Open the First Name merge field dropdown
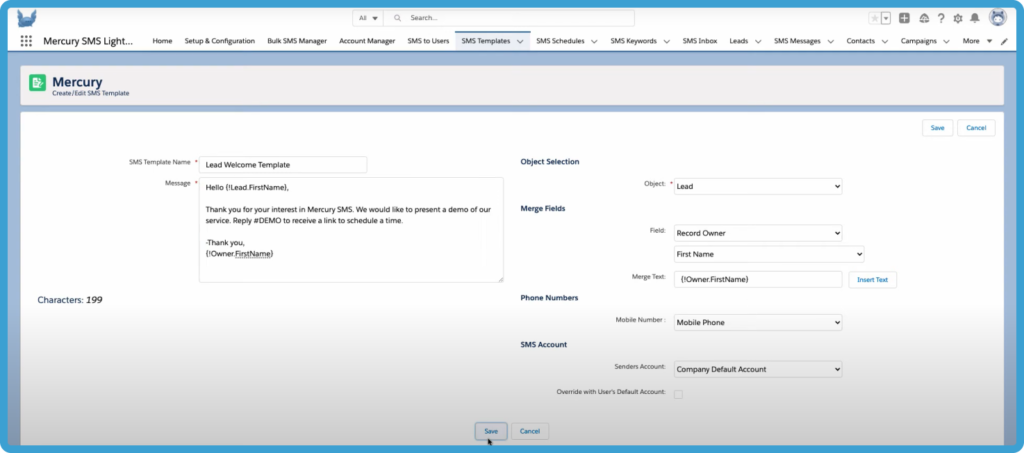Screen dimensions: 1024x453 click(769, 254)
